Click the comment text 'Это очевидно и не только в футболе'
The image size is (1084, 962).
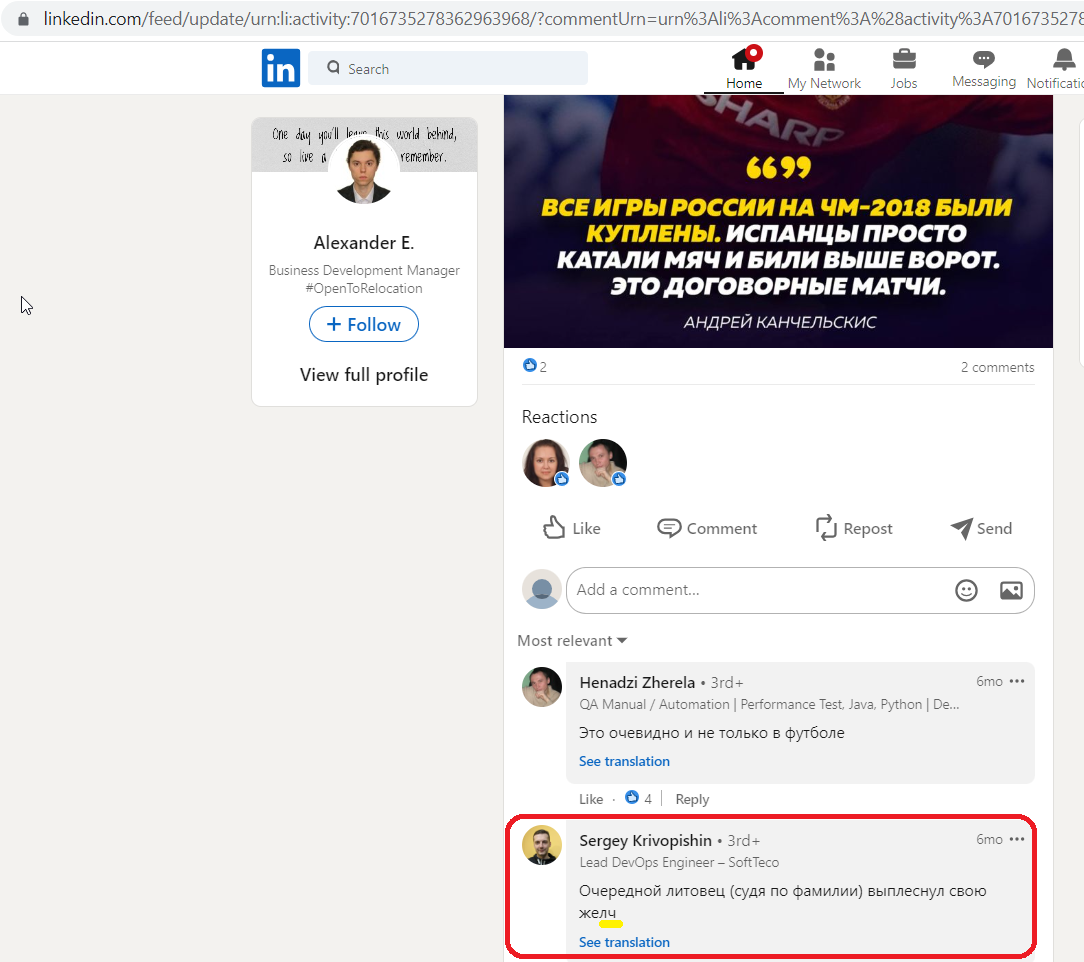click(711, 733)
